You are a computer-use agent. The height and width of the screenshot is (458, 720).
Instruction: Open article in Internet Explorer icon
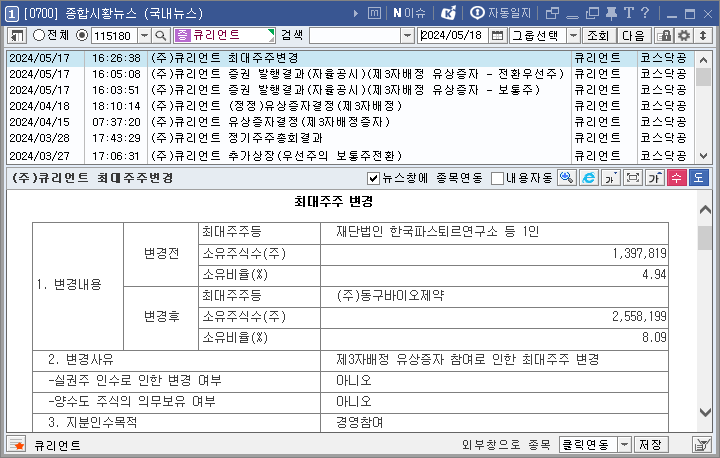[x=589, y=178]
